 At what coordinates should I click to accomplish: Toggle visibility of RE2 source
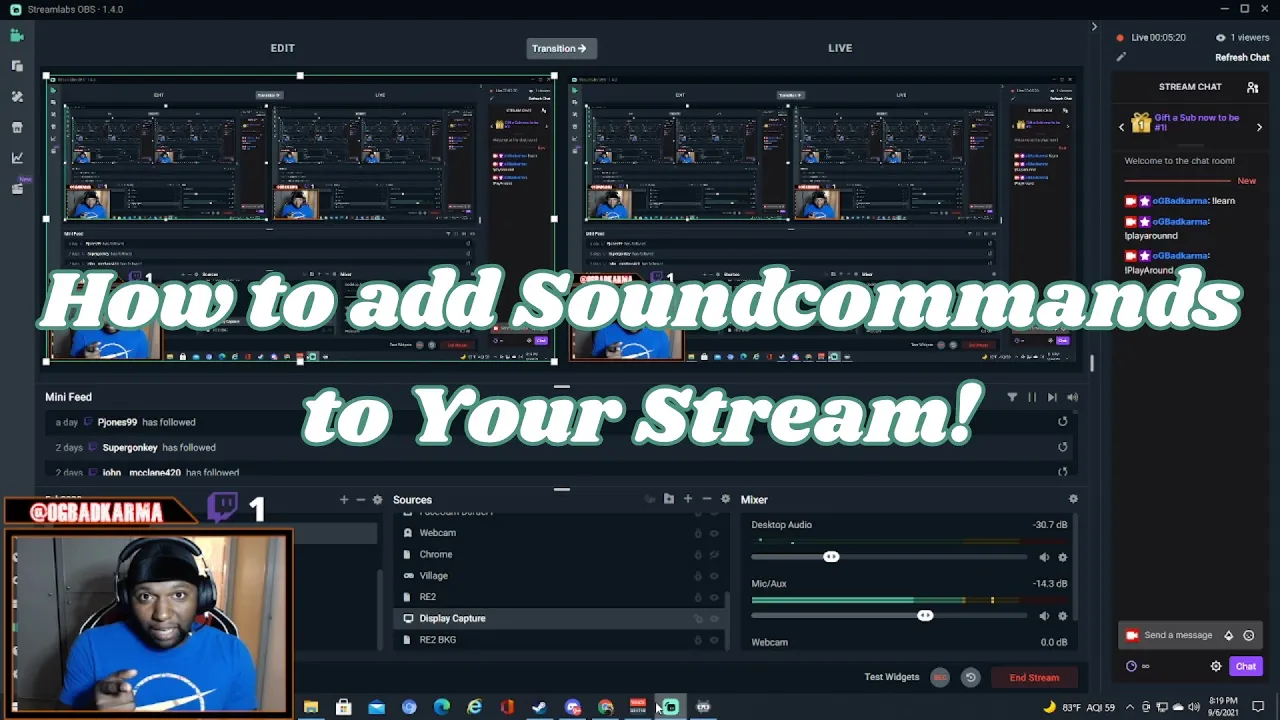point(714,597)
